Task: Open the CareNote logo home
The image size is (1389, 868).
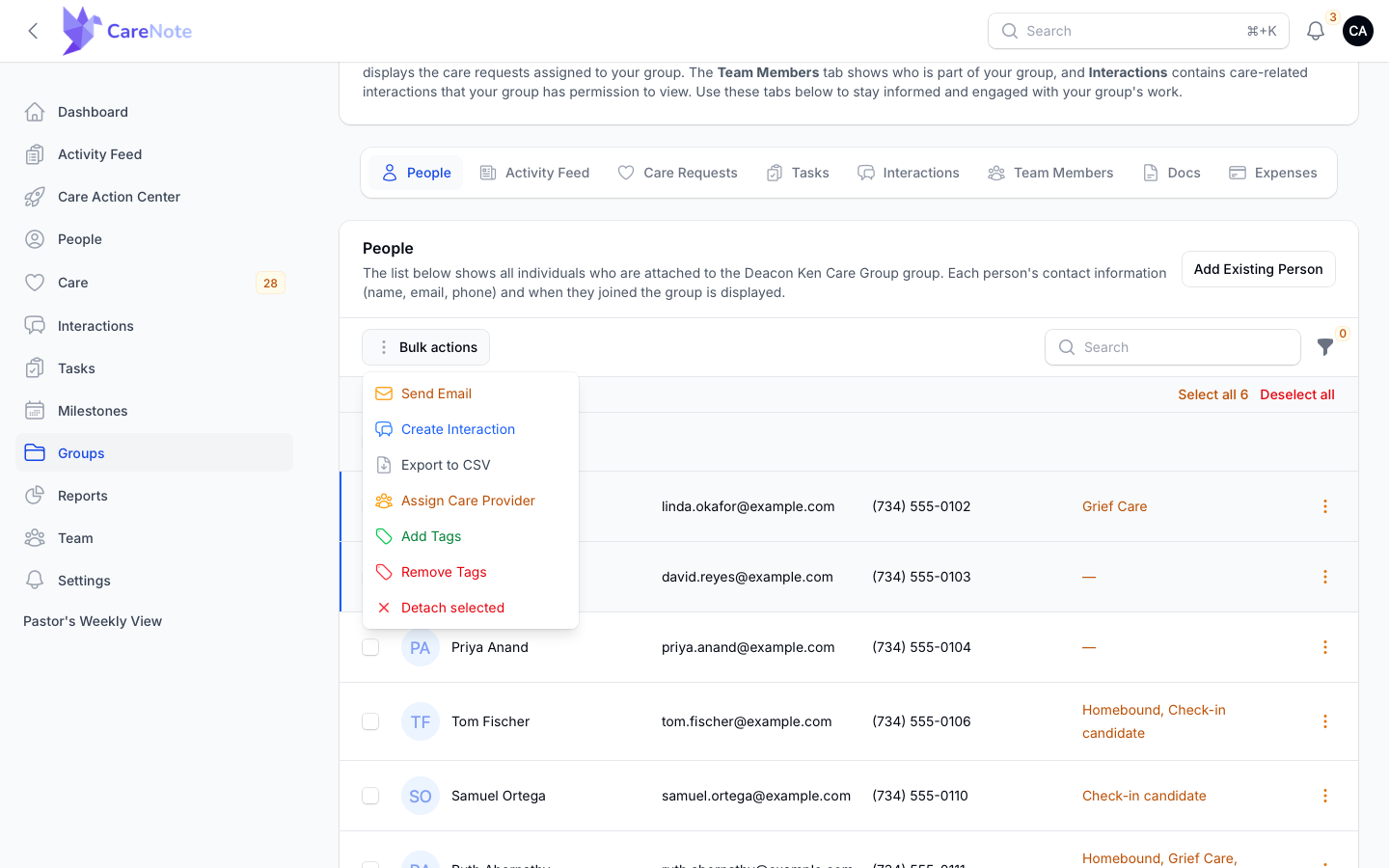Action: [126, 31]
